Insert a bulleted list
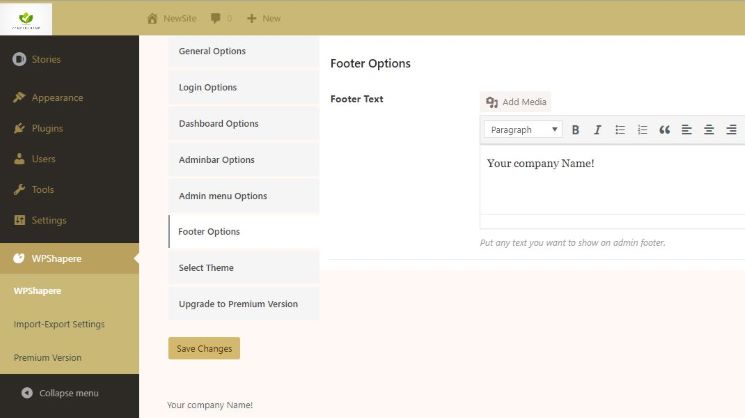The height and width of the screenshot is (418, 745). pyautogui.click(x=620, y=130)
